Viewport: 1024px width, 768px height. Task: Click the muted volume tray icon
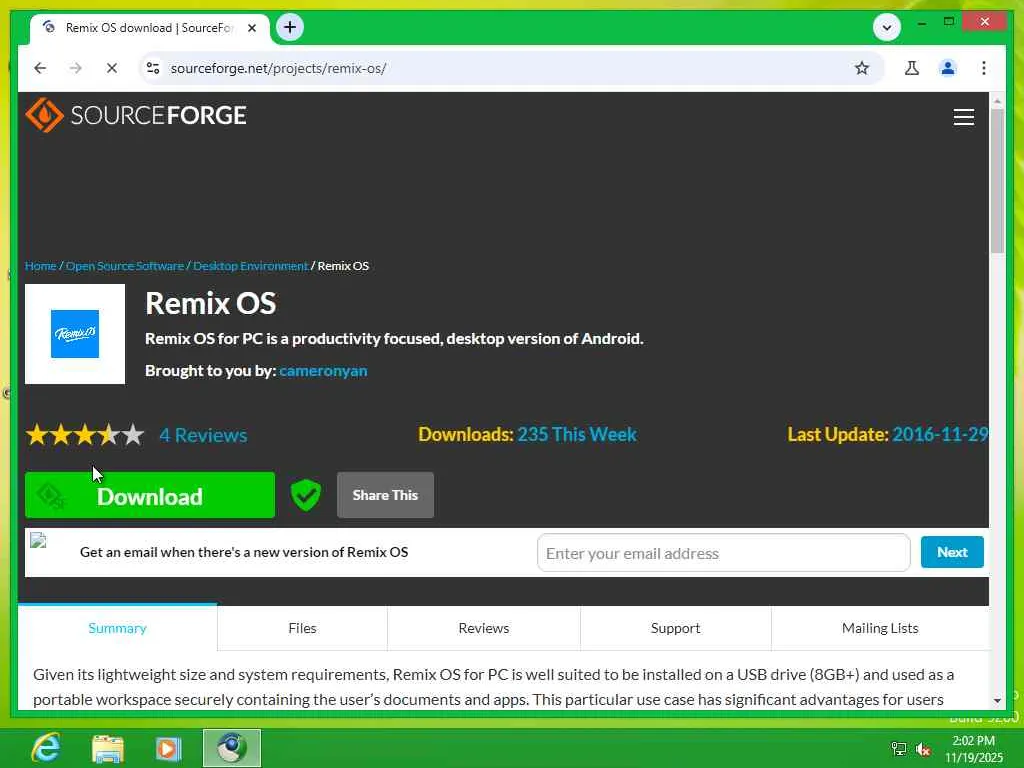click(923, 749)
